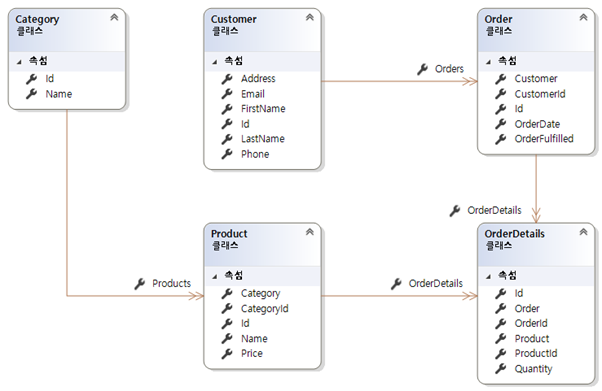
Task: Select CategoryId property in Product class
Action: click(x=265, y=308)
